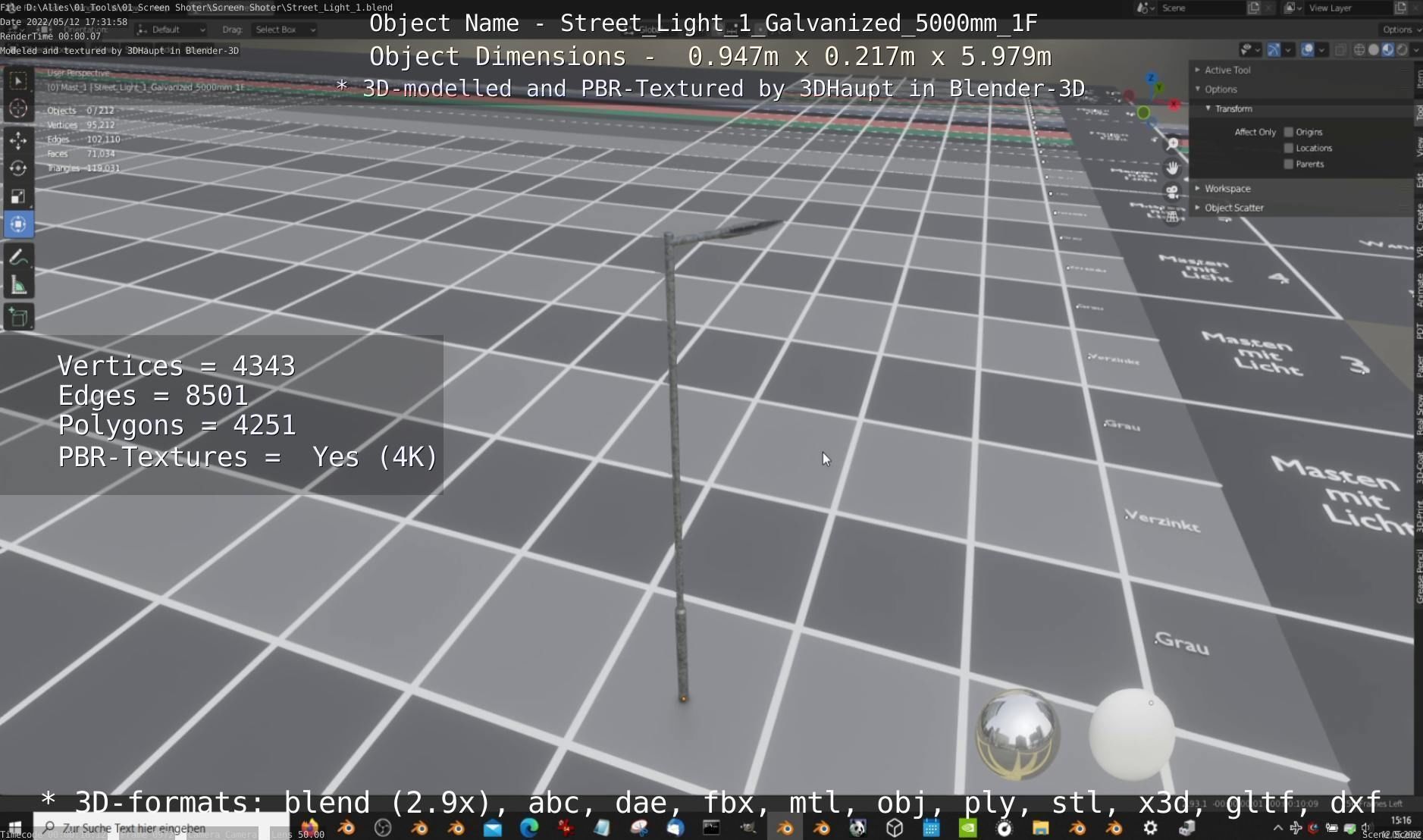This screenshot has width=1423, height=840.
Task: Select the Add Cube tool
Action: click(18, 317)
